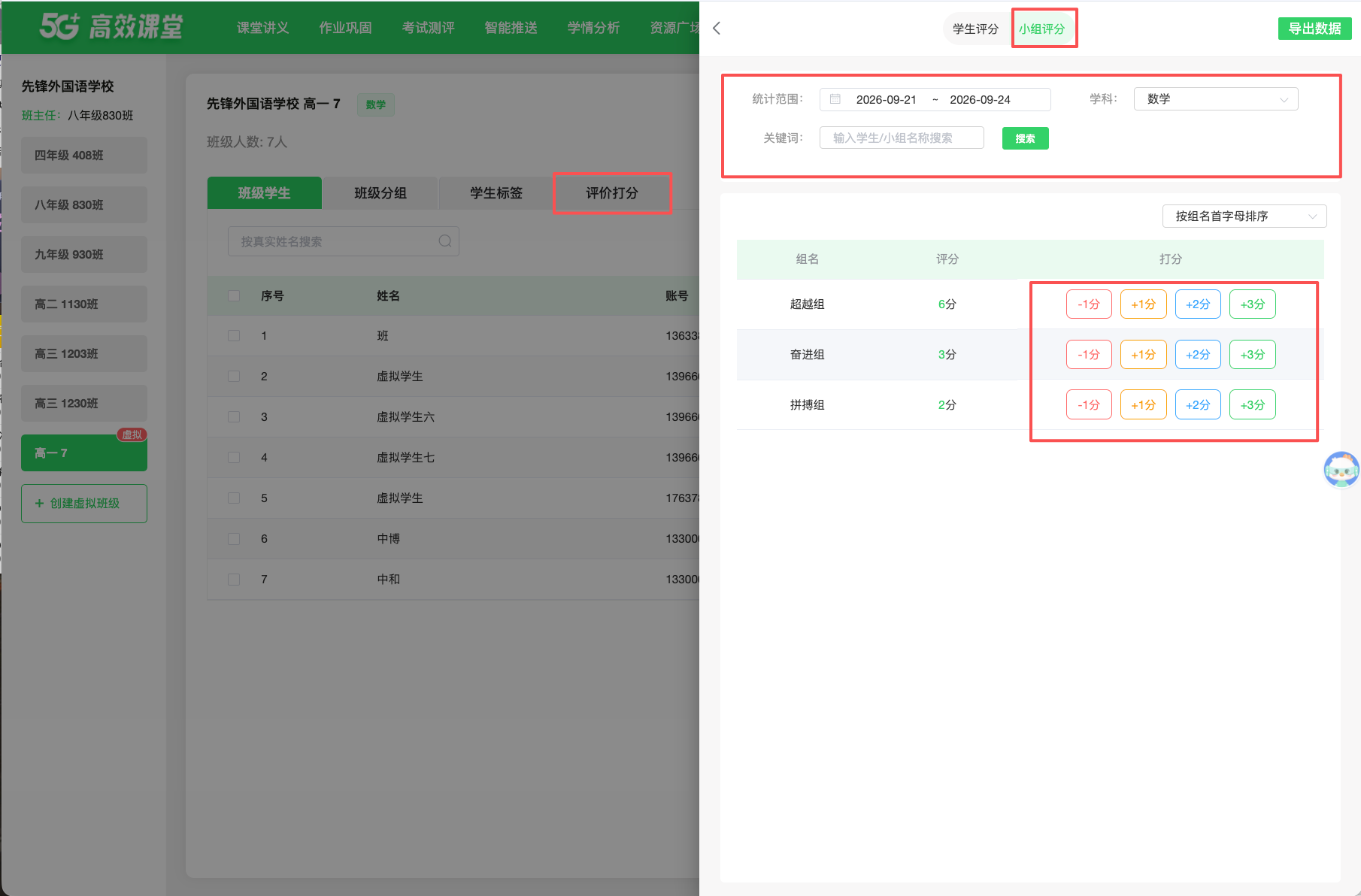Viewport: 1361px width, 896px height.
Task: Click the green 搜索 button
Action: 1025,138
